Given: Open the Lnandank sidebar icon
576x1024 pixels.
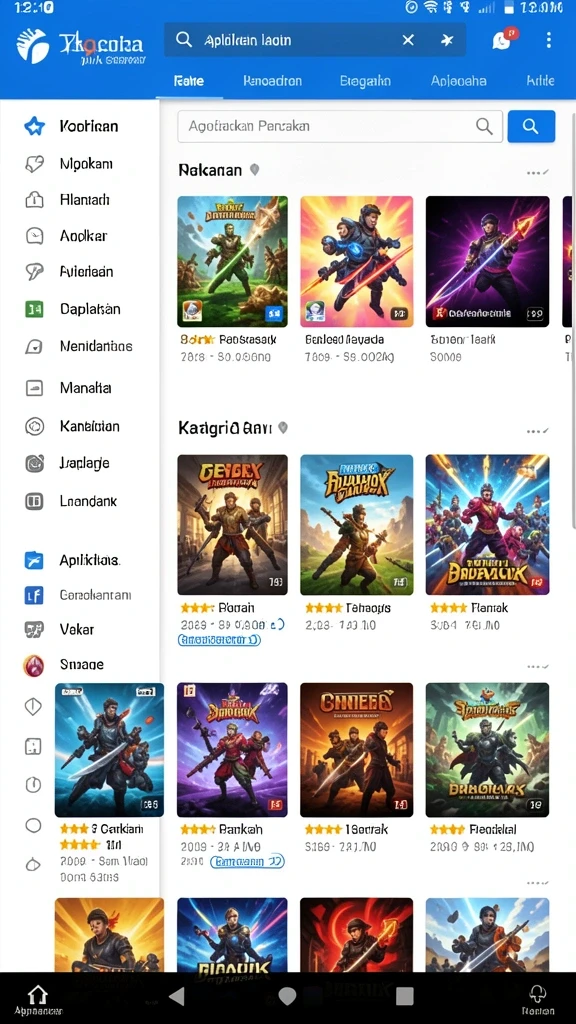Looking at the screenshot, I should (x=34, y=502).
